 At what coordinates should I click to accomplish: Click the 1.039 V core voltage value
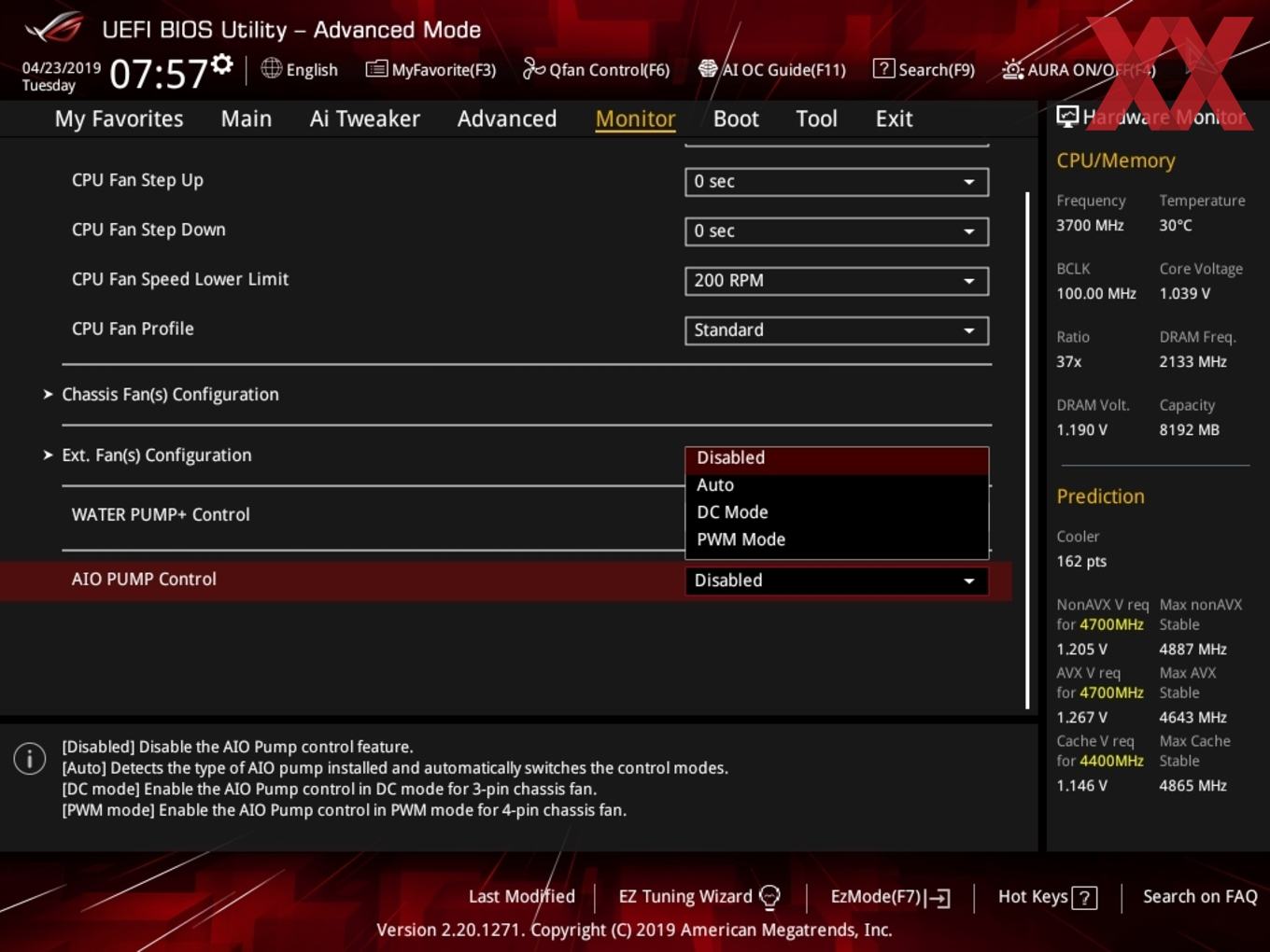point(1184,293)
